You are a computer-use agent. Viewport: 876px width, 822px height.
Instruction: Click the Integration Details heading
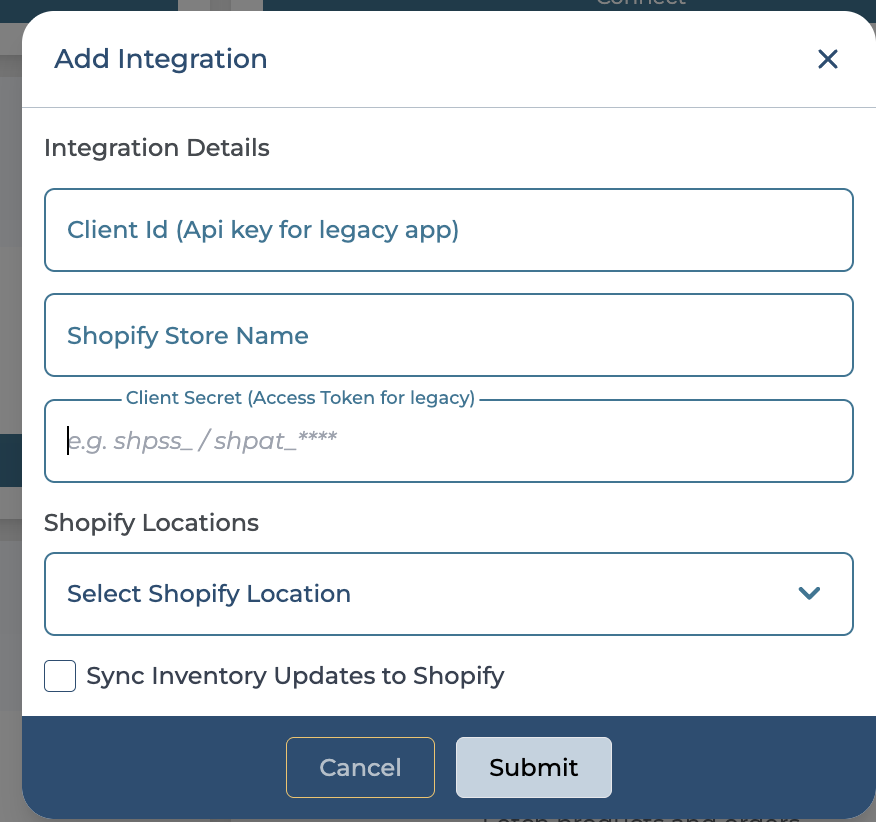pos(157,148)
